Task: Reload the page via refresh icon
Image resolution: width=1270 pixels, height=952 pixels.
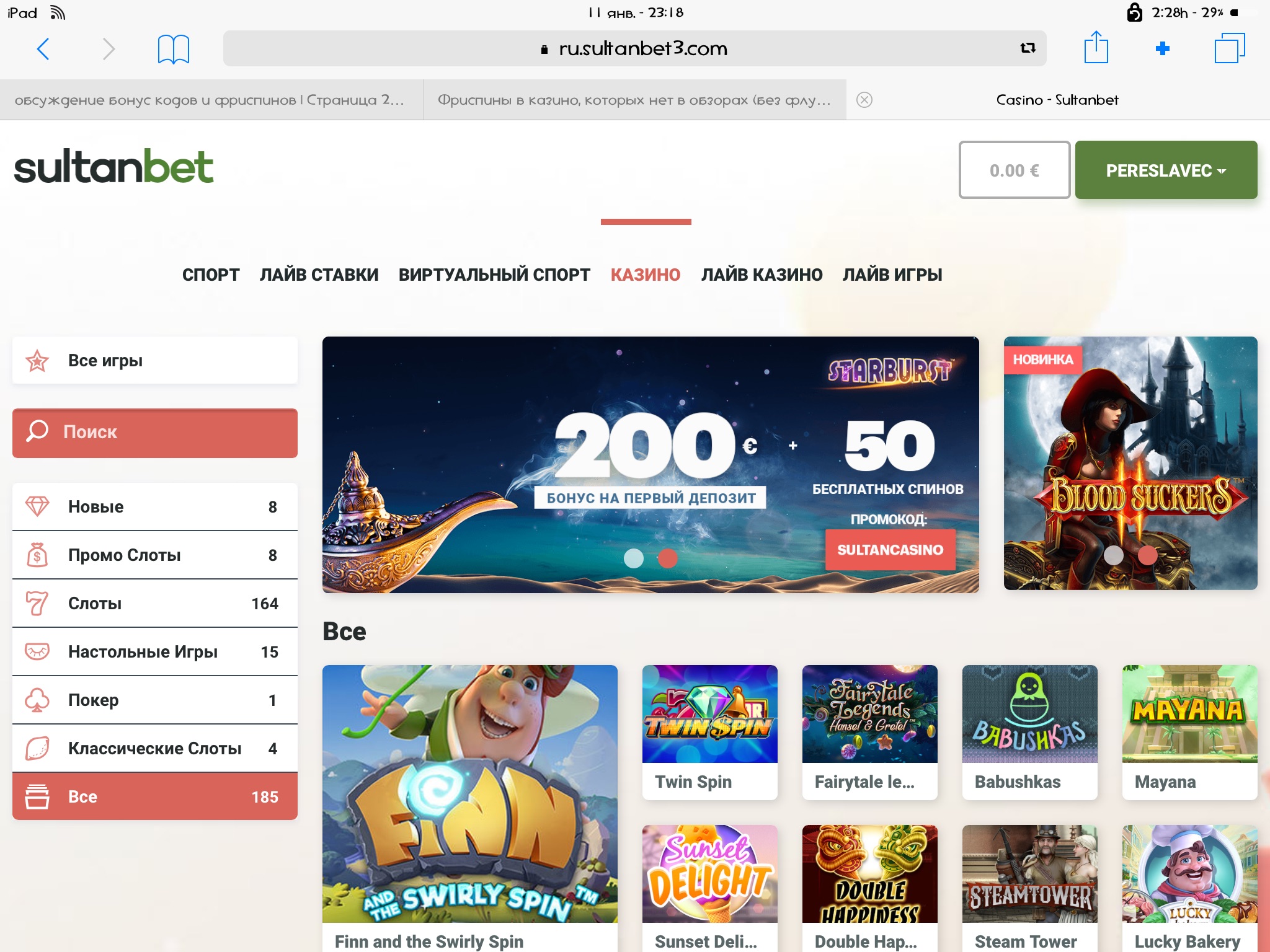Action: pos(1028,48)
